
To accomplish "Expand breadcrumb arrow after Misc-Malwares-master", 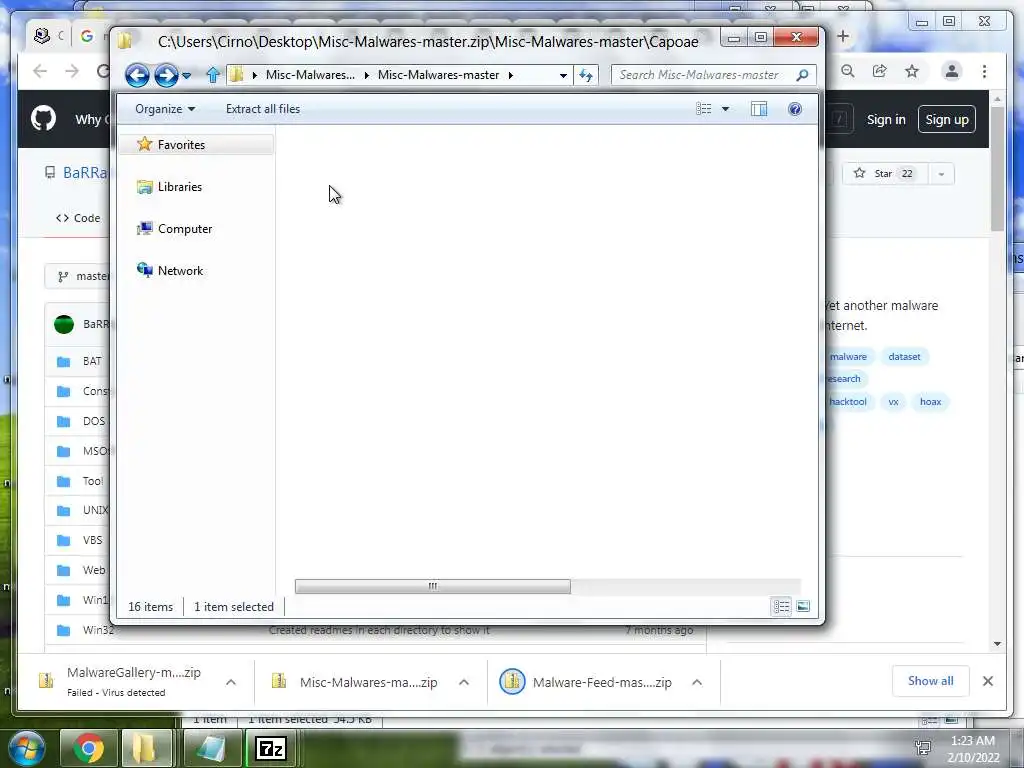I will pyautogui.click(x=511, y=75).
